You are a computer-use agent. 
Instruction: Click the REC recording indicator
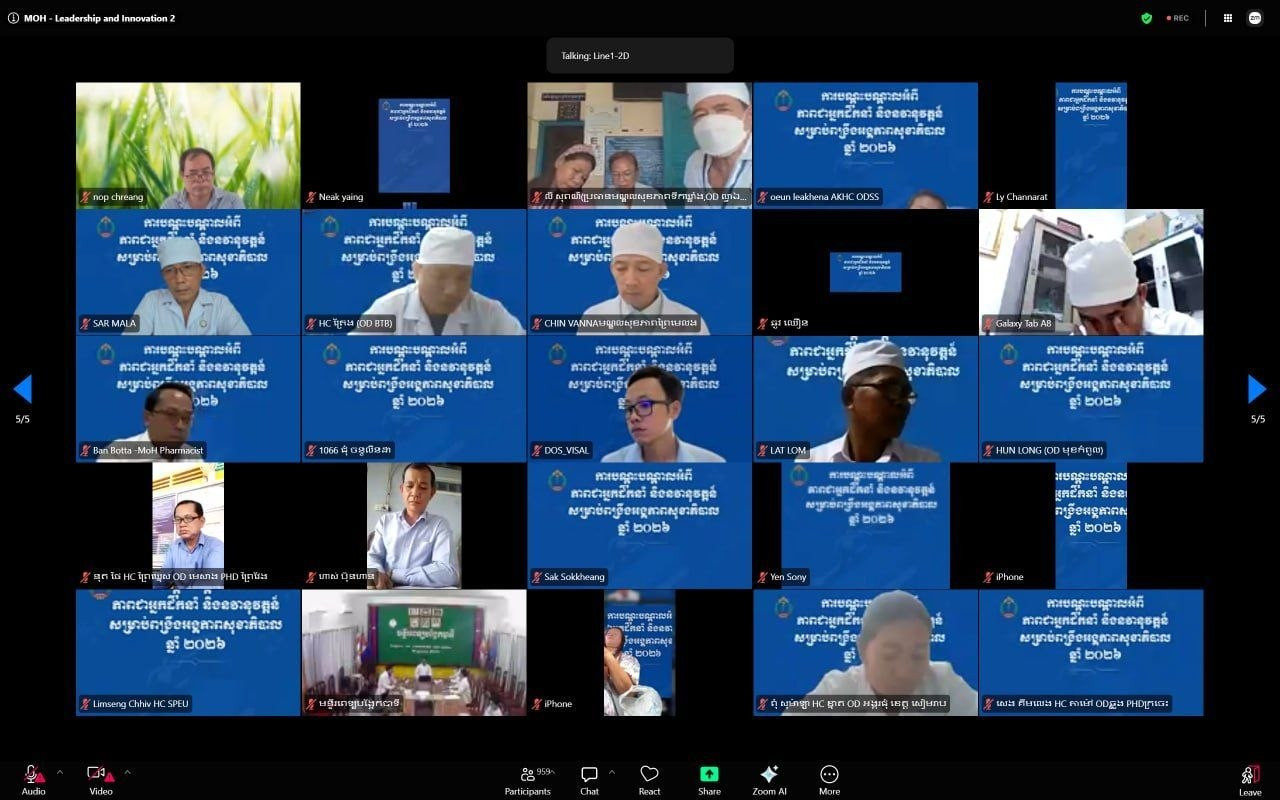tap(1177, 18)
